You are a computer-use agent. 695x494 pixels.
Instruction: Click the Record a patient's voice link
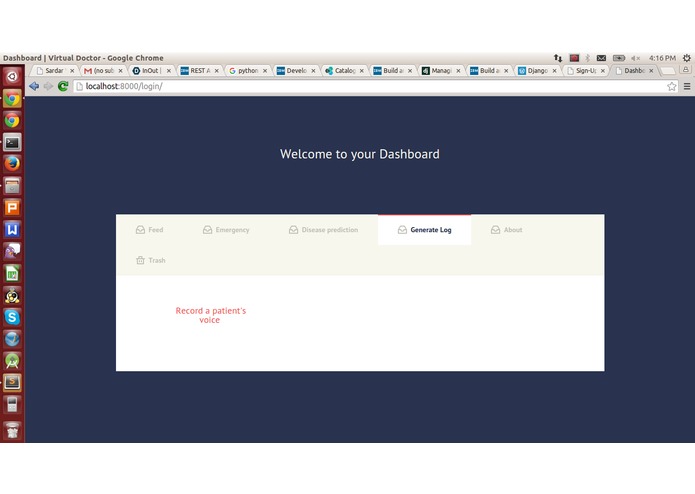pyautogui.click(x=211, y=315)
